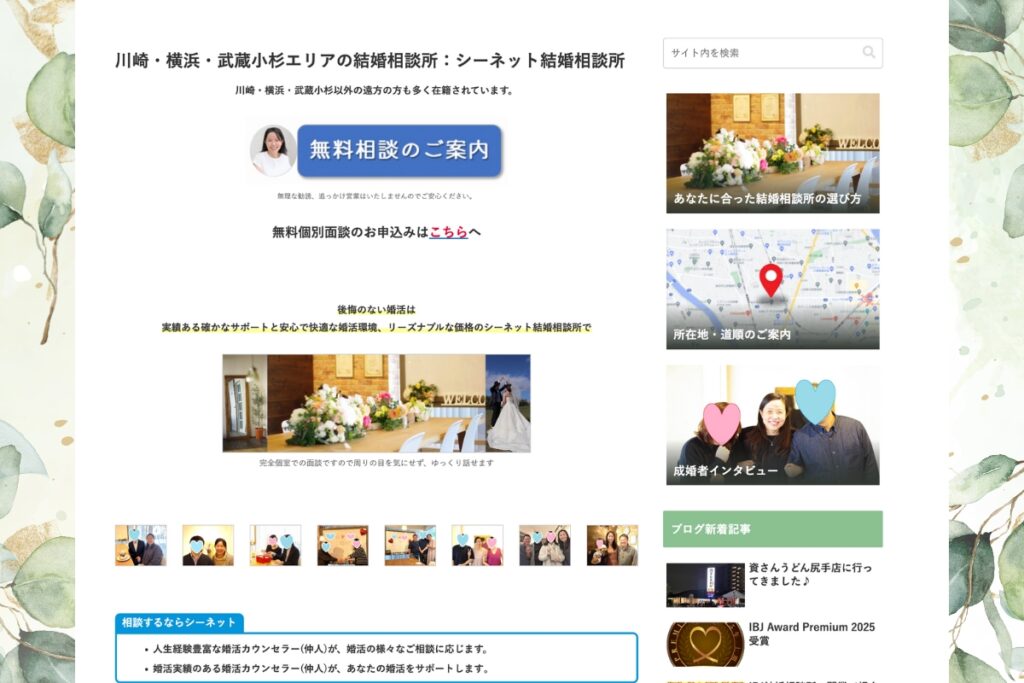Open the site title heading link
The height and width of the screenshot is (683, 1024).
(370, 61)
